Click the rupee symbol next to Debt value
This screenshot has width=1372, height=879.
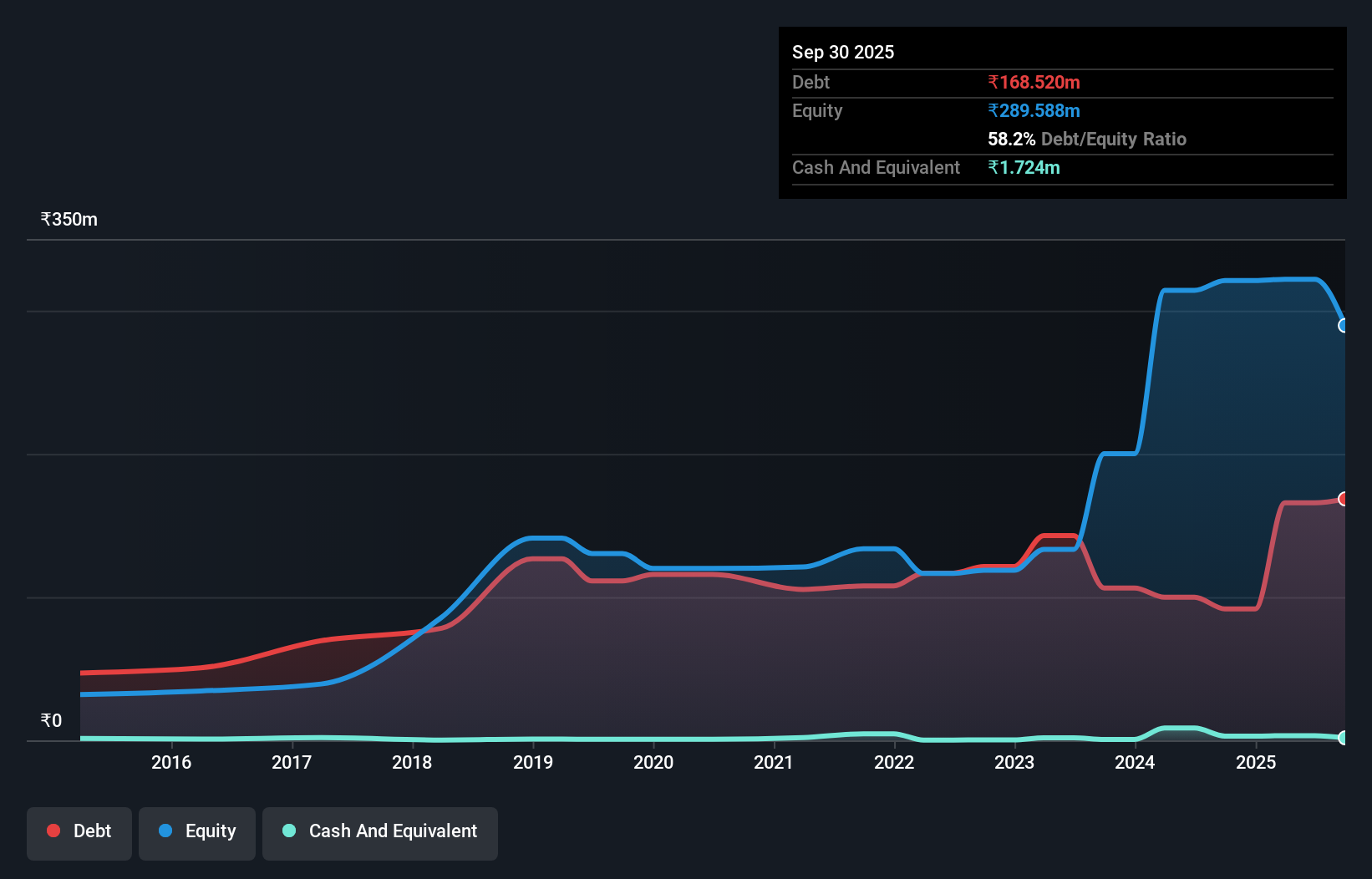(993, 83)
